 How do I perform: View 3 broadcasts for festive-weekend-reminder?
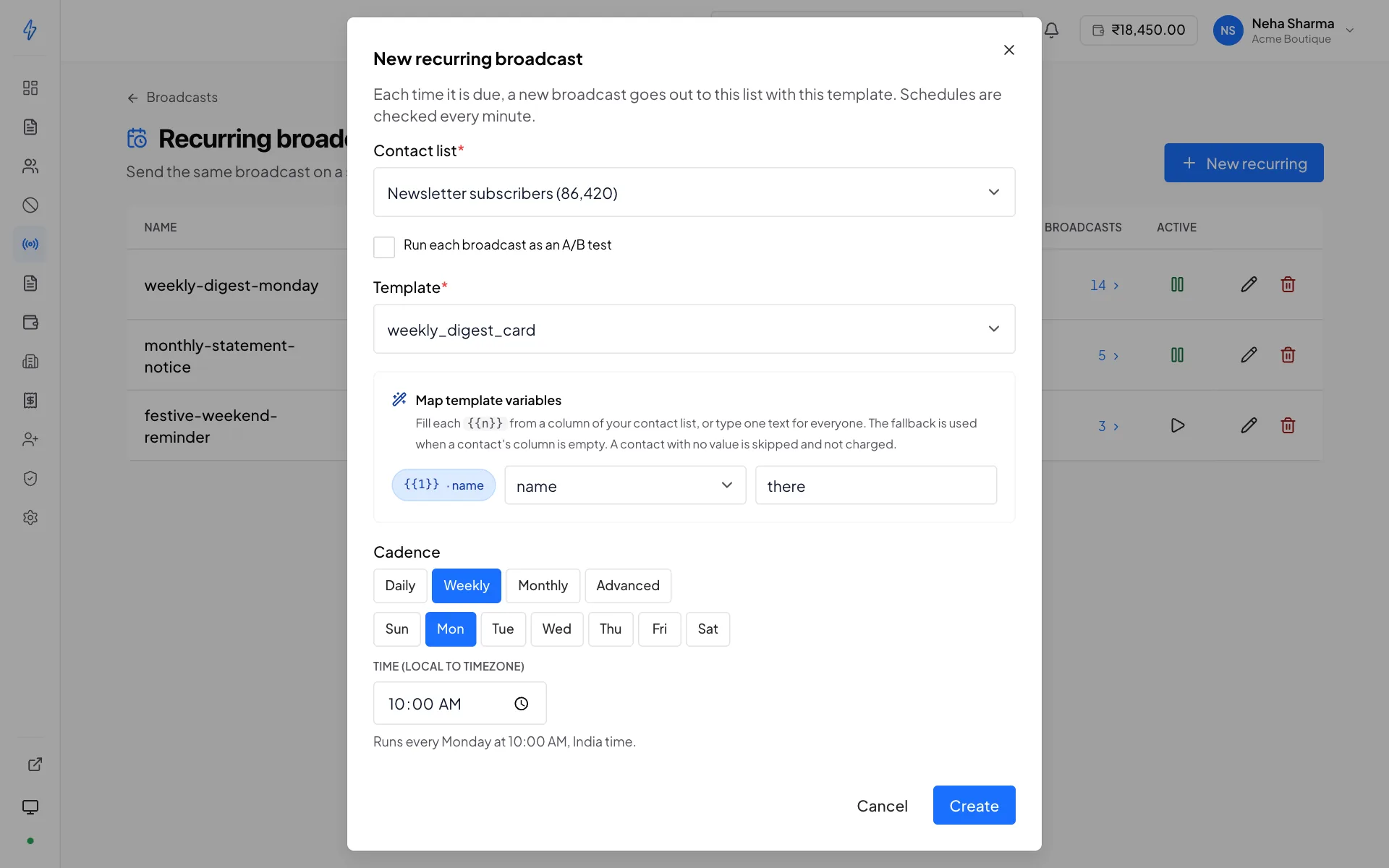(x=1108, y=426)
